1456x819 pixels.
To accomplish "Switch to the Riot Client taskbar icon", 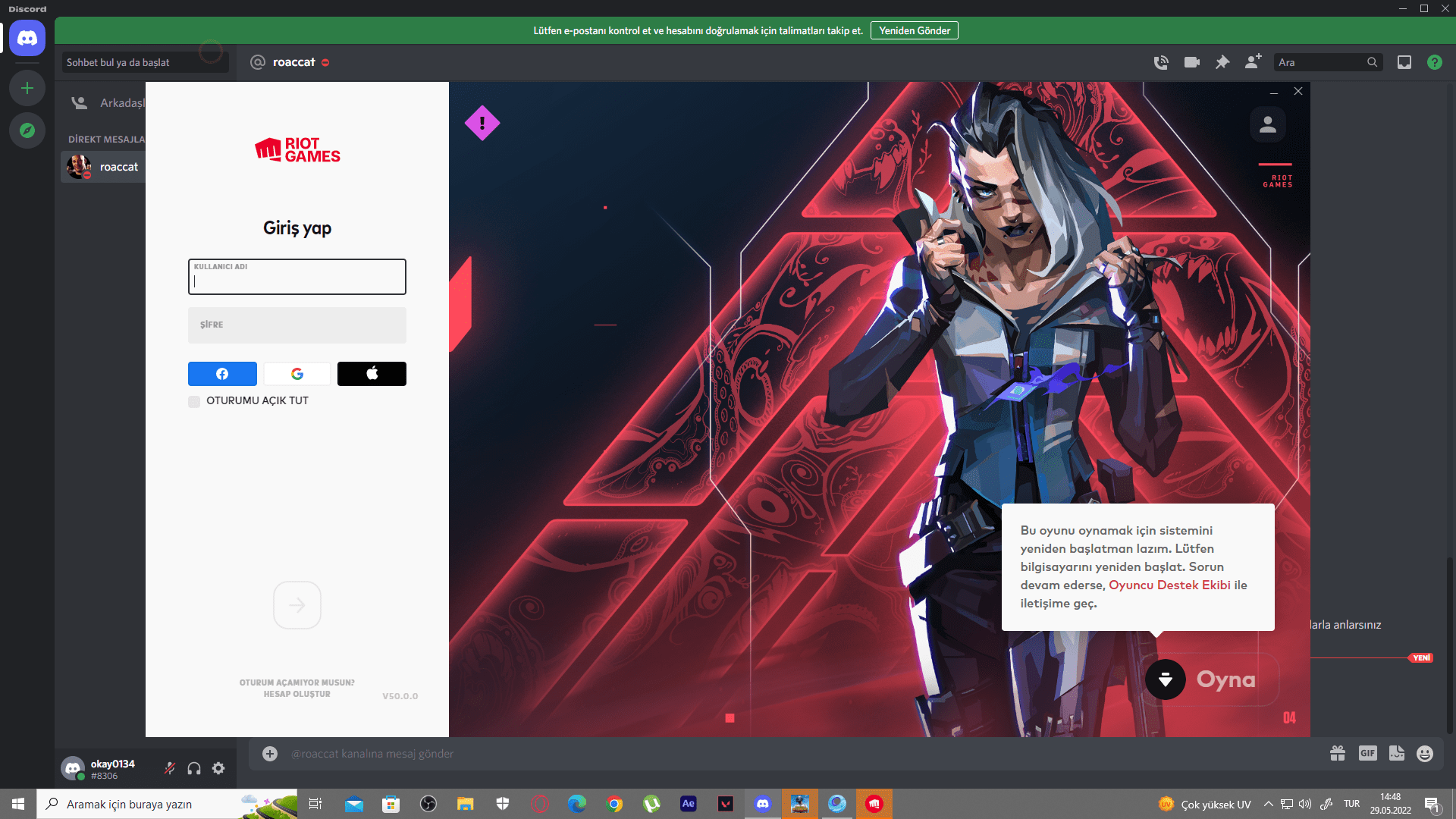I will click(874, 804).
